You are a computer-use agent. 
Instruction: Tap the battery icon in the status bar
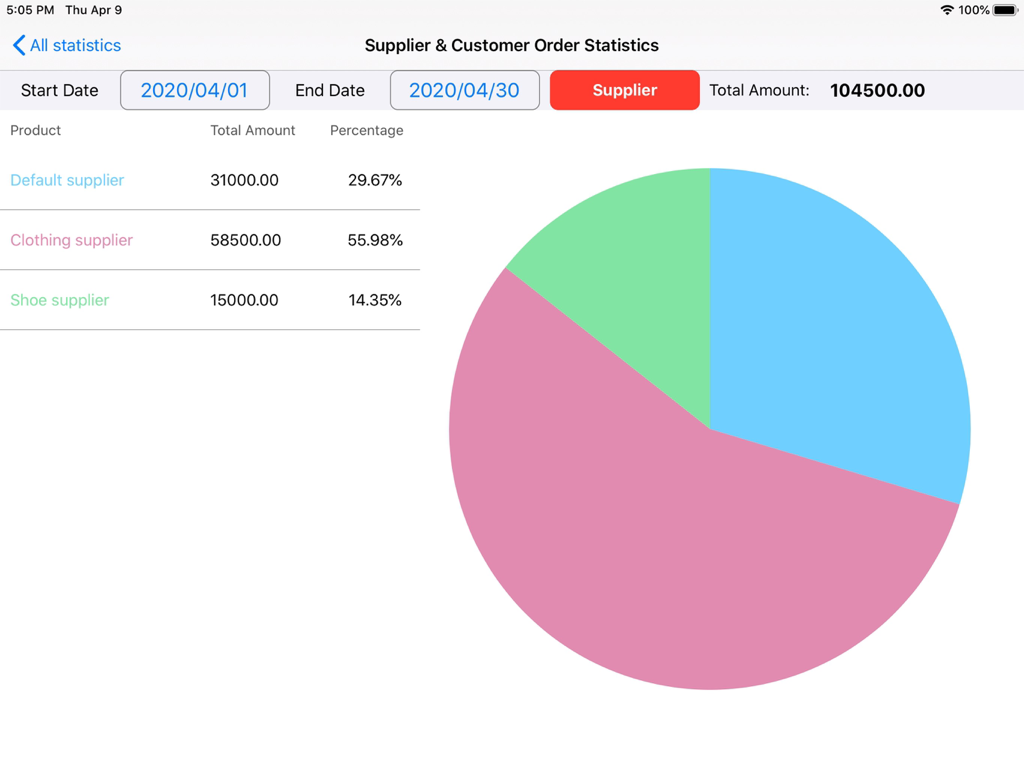coord(1003,10)
